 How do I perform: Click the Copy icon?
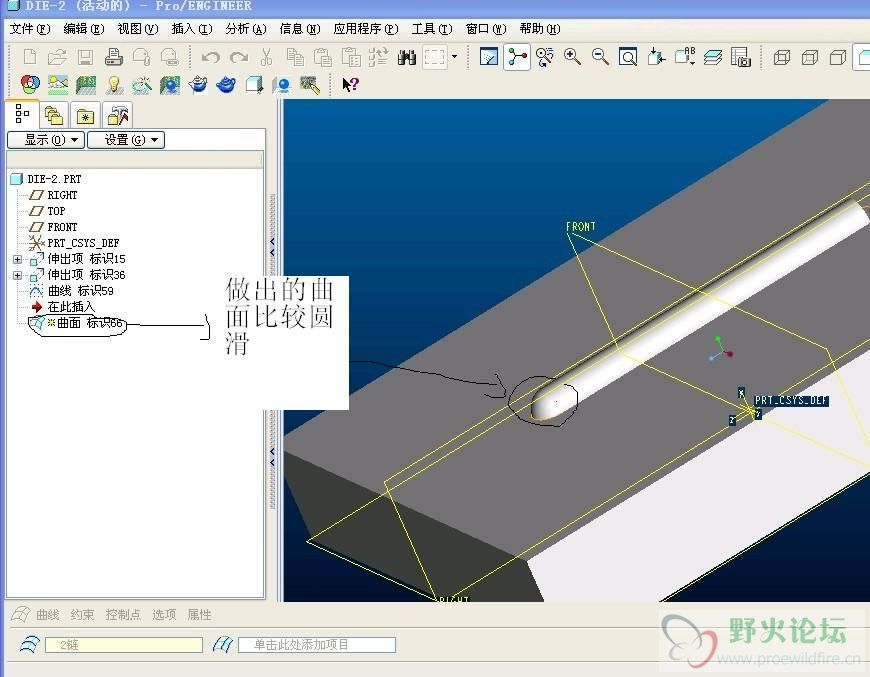point(295,57)
